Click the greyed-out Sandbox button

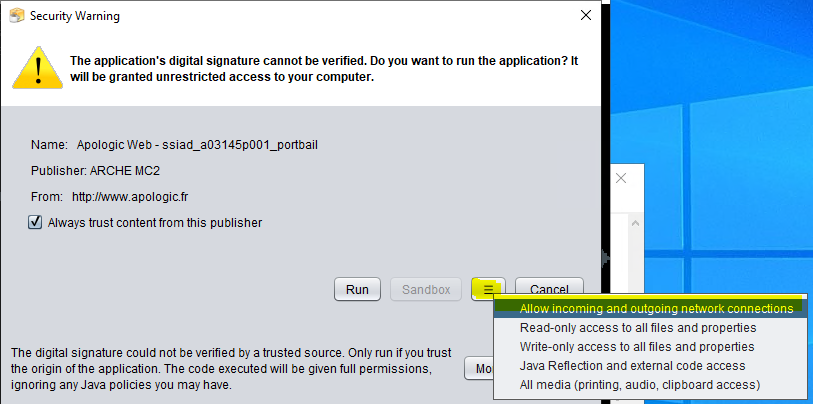tap(426, 289)
